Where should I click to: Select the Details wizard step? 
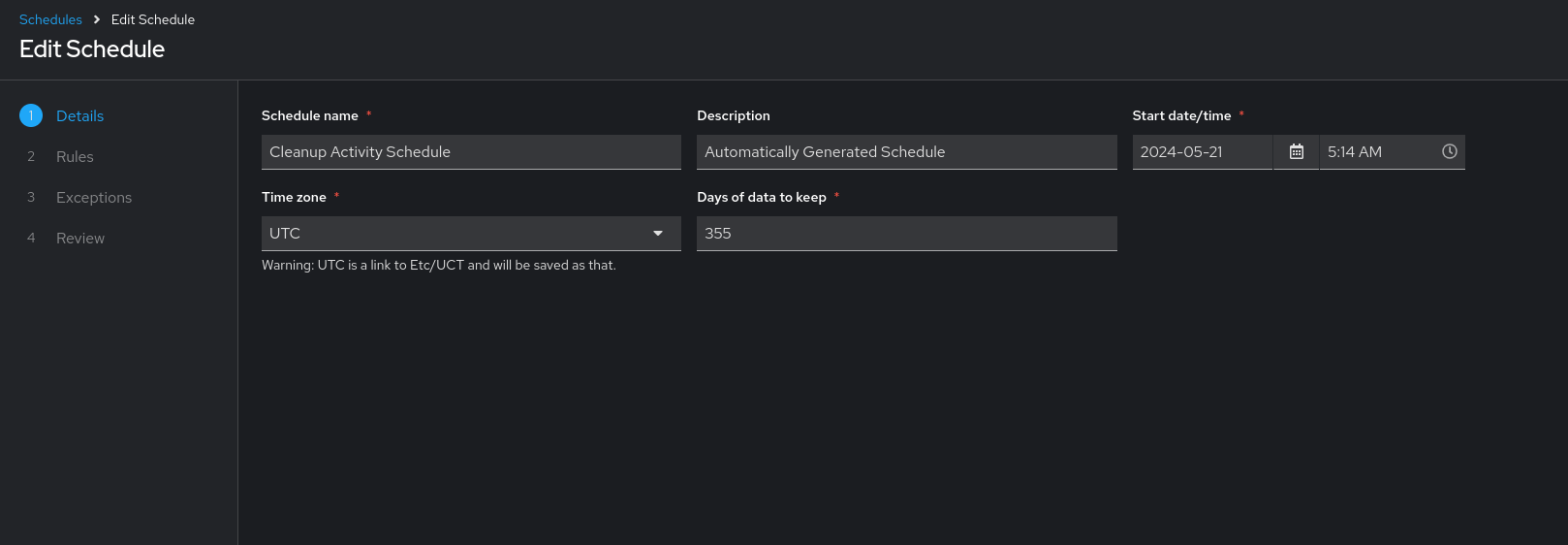tap(79, 116)
